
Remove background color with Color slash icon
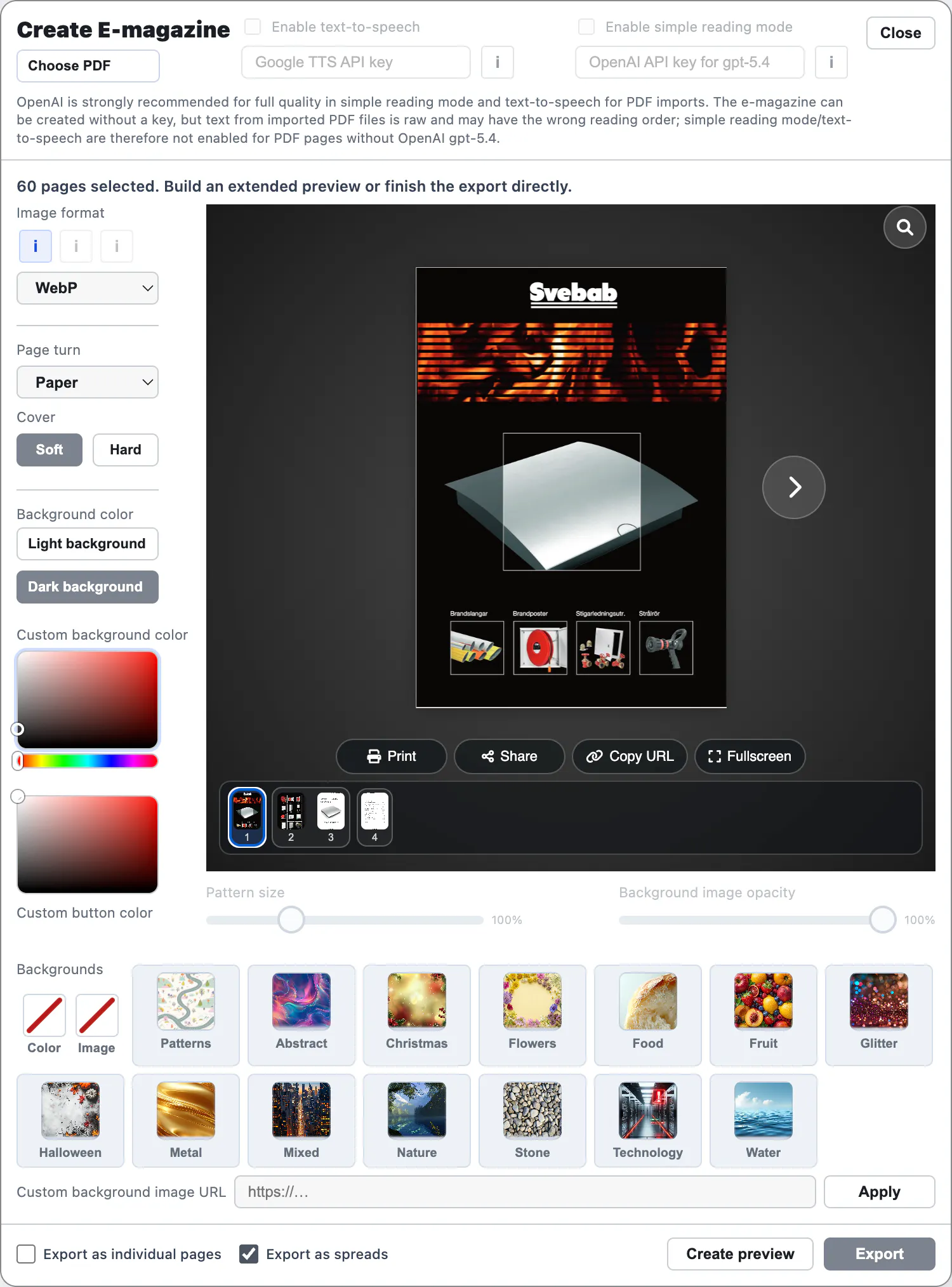pos(44,1015)
